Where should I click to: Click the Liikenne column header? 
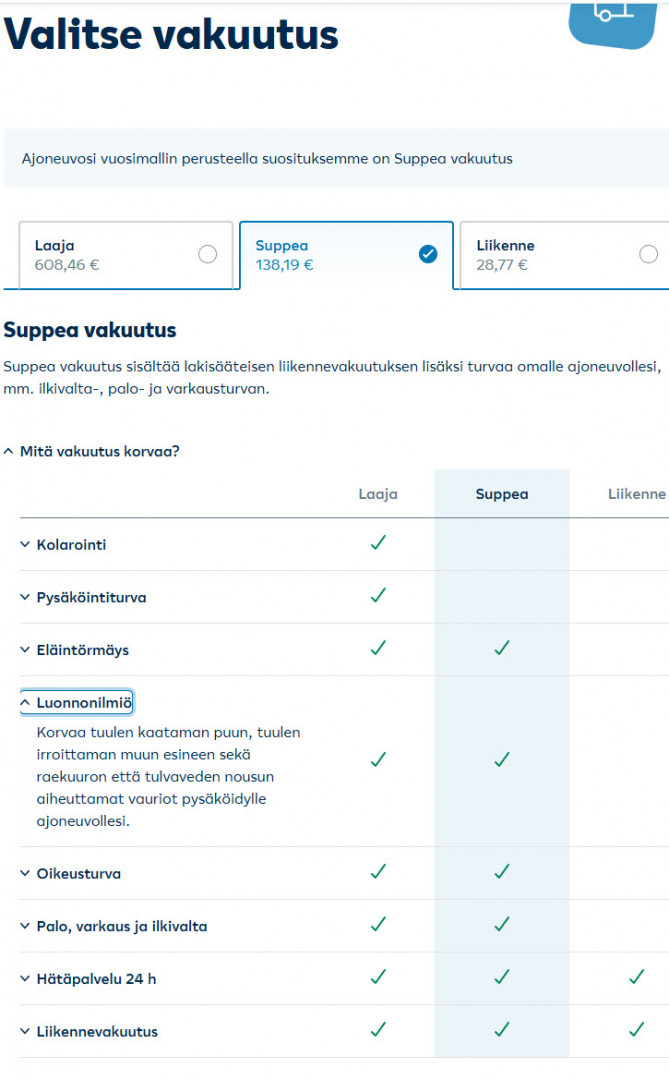(x=636, y=494)
